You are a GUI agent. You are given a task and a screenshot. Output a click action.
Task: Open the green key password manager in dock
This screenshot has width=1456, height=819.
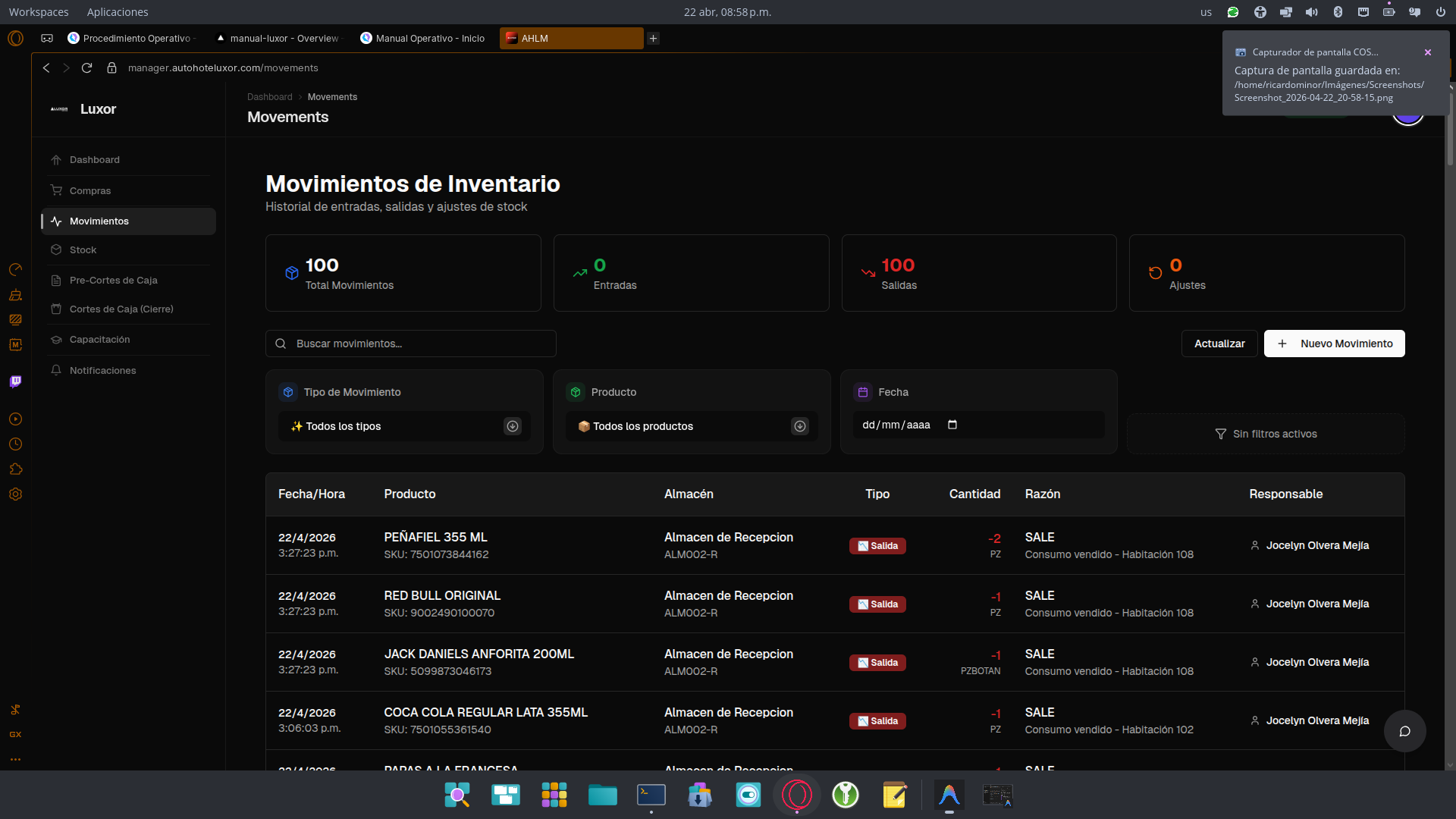pyautogui.click(x=846, y=795)
